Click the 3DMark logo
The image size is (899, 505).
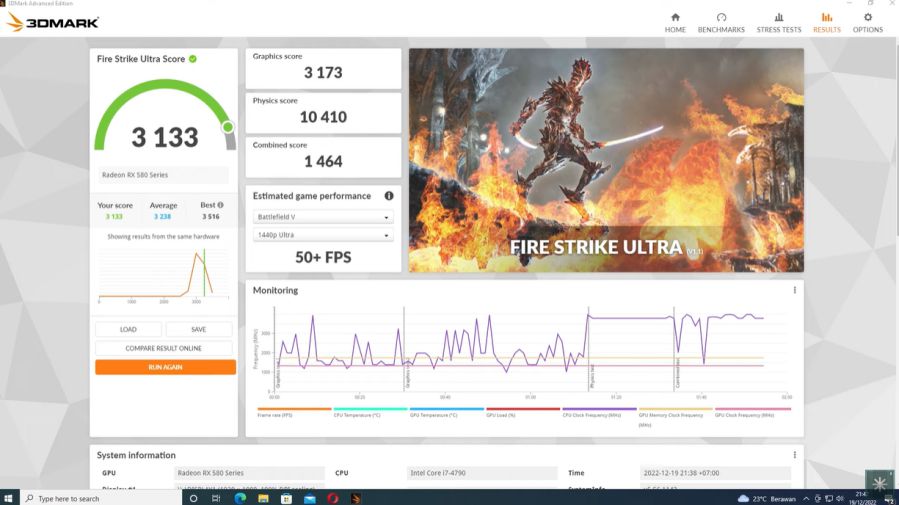[53, 23]
